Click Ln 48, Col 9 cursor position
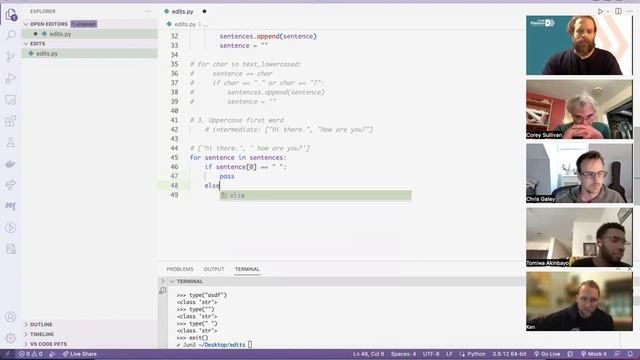Viewport: 640px width, 360px height. (368, 354)
